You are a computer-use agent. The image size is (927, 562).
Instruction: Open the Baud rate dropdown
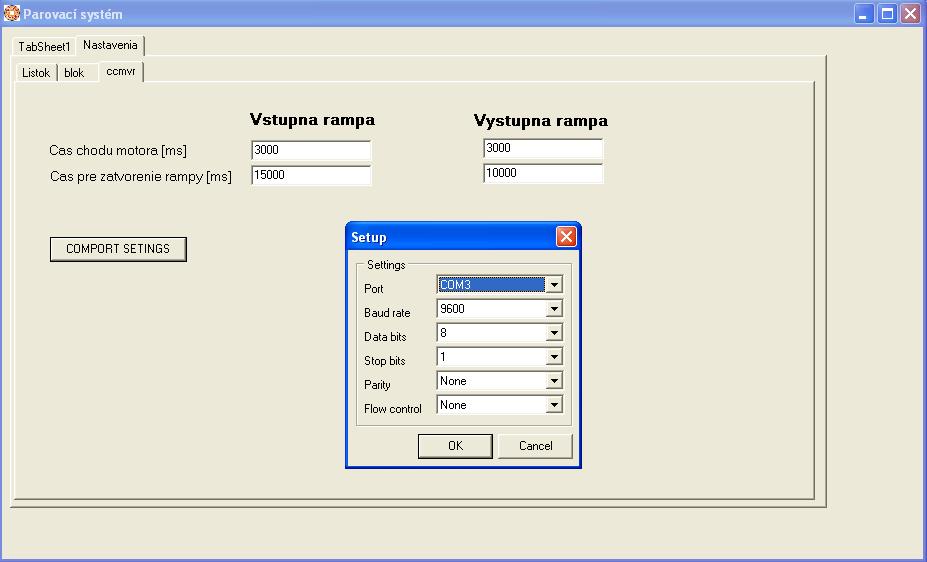(554, 309)
